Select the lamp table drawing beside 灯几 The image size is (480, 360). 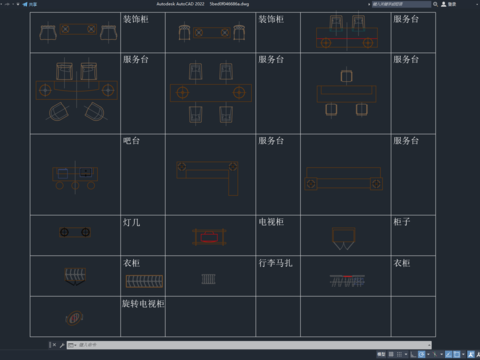coord(75,232)
